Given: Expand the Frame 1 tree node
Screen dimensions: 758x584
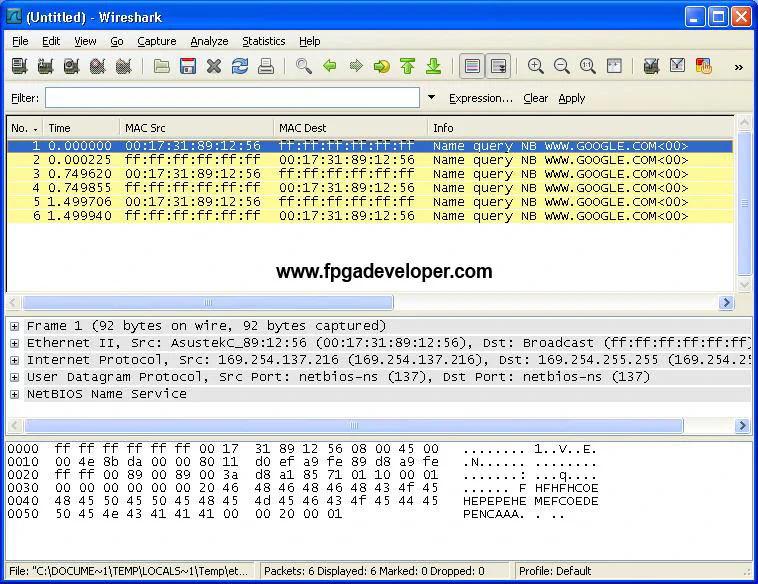Looking at the screenshot, I should click(x=14, y=326).
